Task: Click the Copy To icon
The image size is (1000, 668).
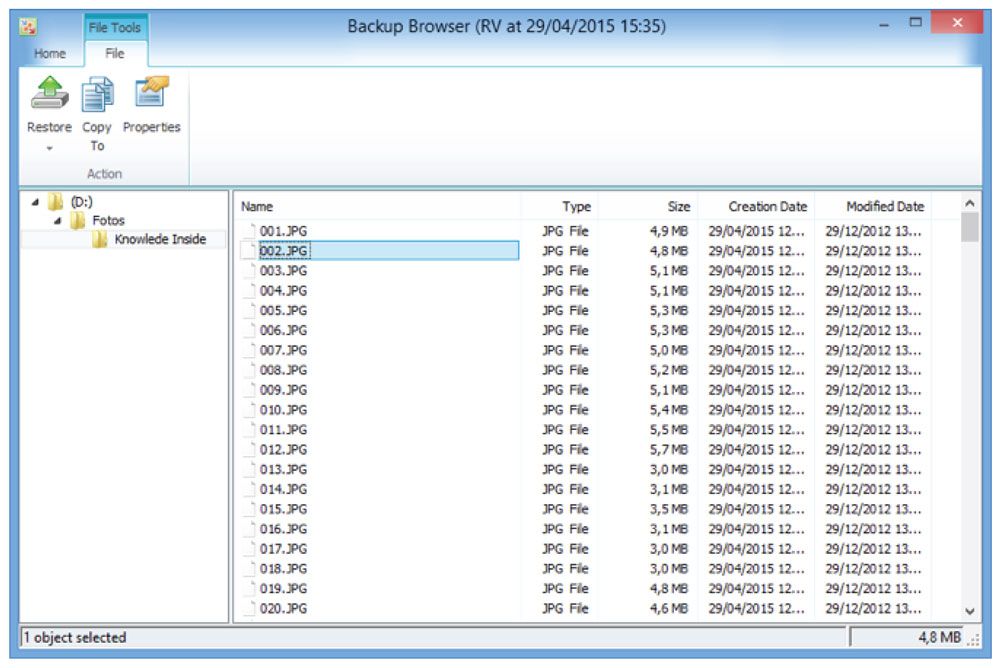Action: point(97,95)
